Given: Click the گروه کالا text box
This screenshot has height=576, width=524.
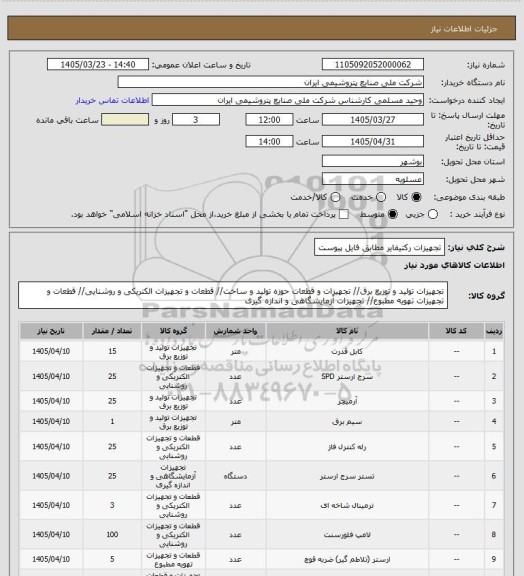Looking at the screenshot, I should click(x=233, y=296).
